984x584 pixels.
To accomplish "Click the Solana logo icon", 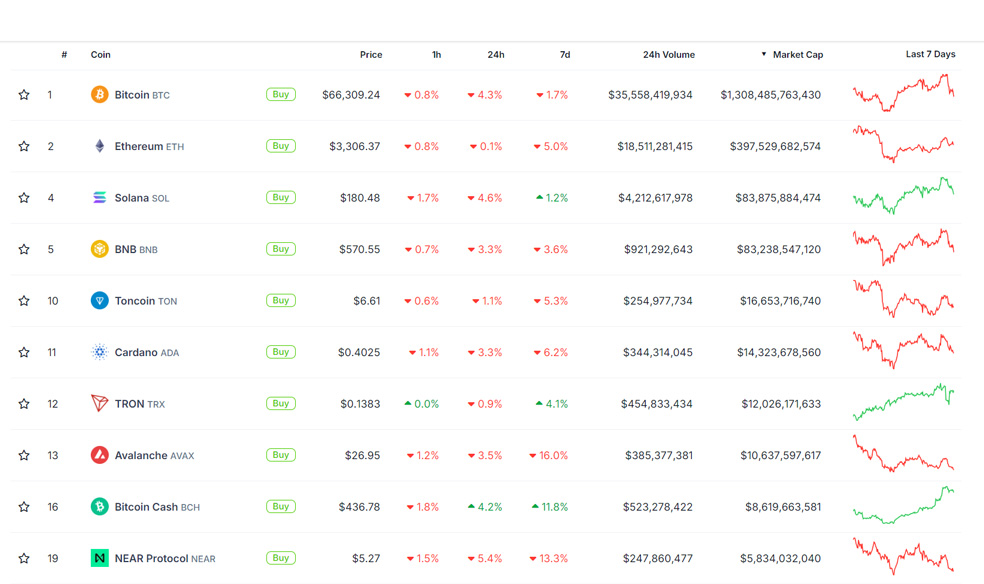I will coord(99,198).
